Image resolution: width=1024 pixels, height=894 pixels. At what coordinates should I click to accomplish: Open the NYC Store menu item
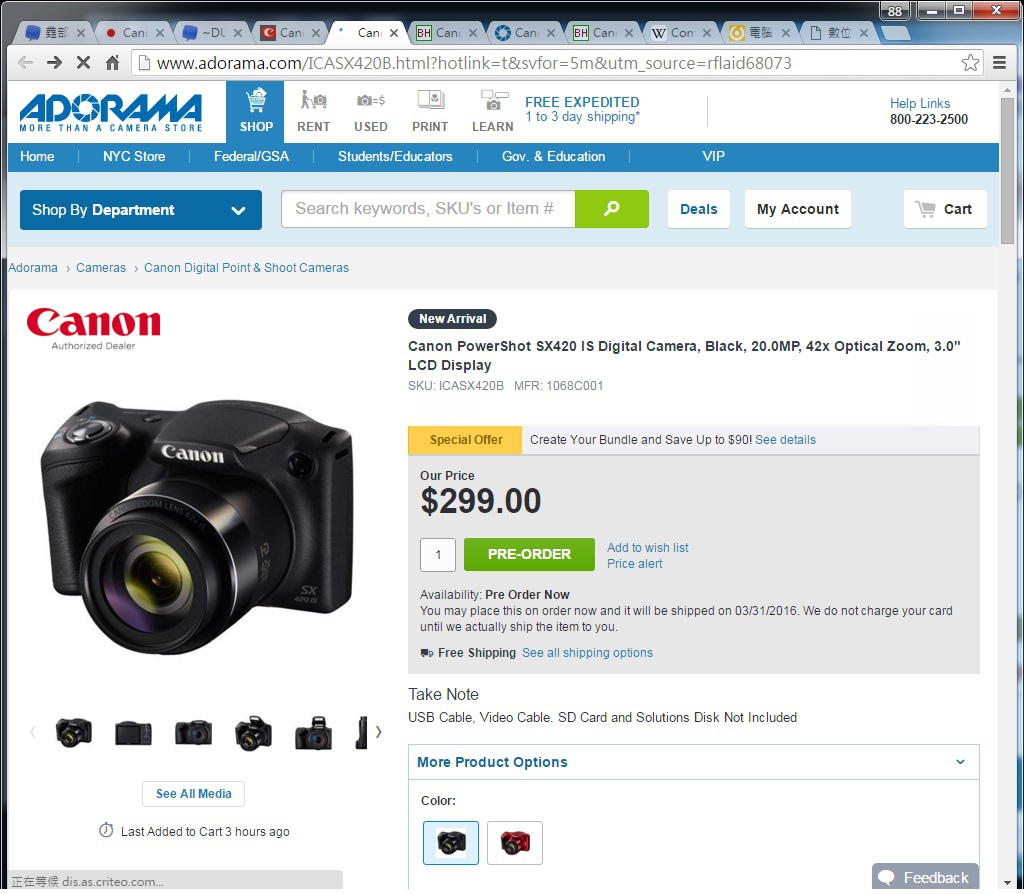(x=134, y=157)
